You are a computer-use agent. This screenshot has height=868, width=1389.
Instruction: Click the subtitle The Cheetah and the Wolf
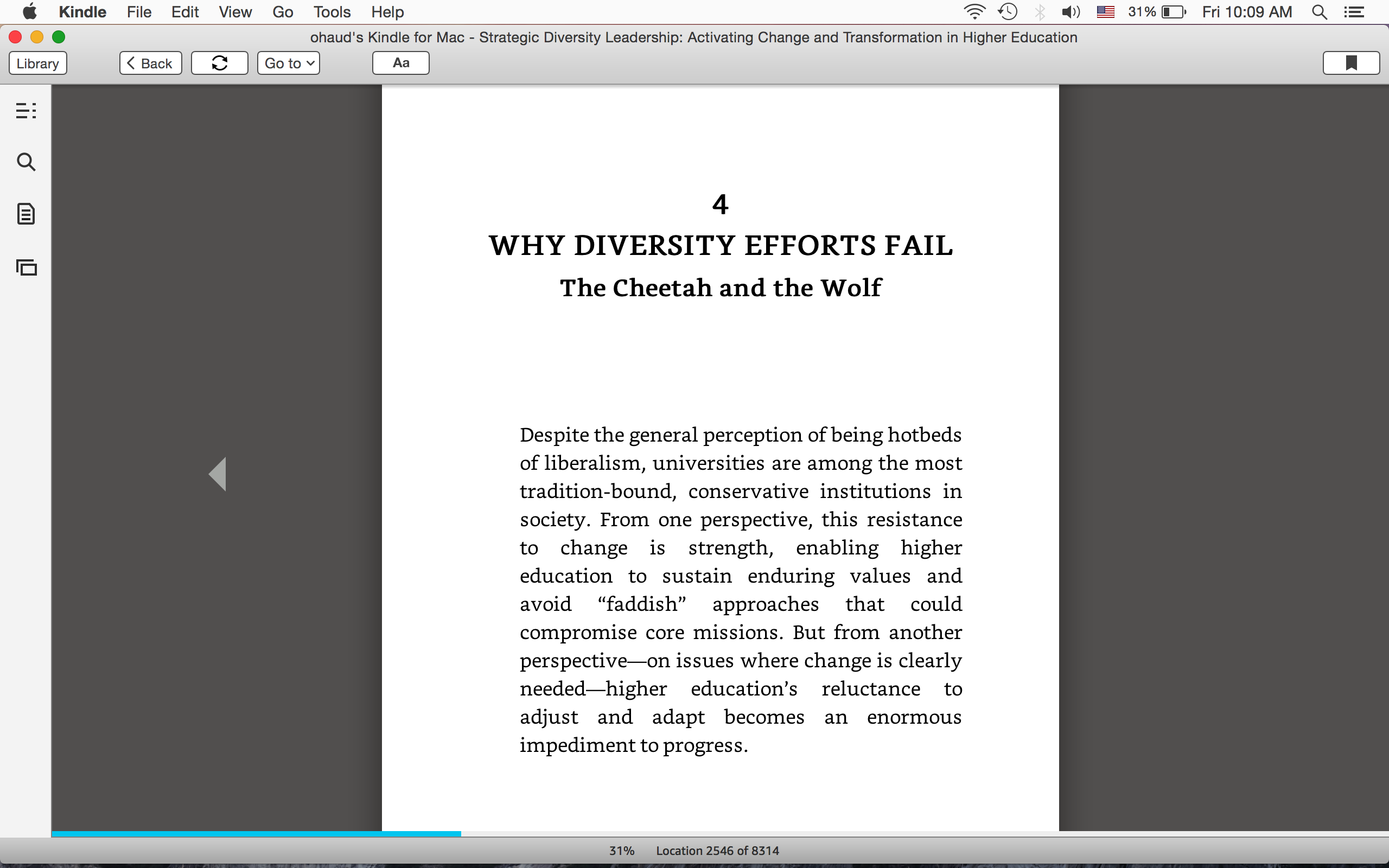(721, 288)
